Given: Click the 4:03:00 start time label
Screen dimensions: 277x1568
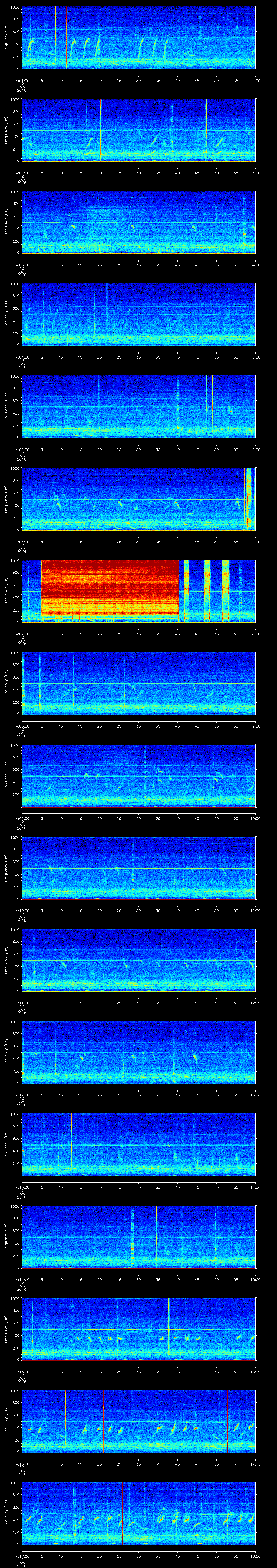Looking at the screenshot, I should (22, 265).
